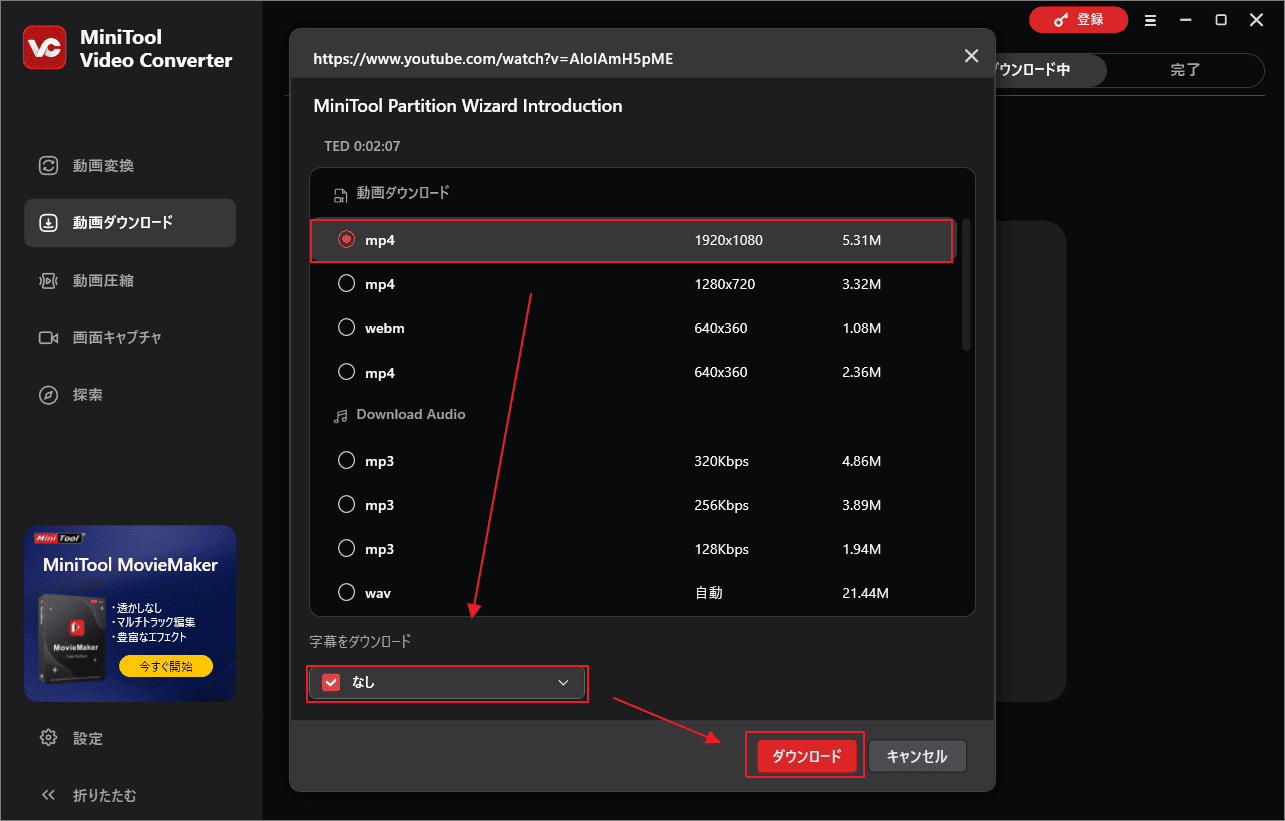The image size is (1285, 821).
Task: Click the TED 0:02:07 duration text
Action: coord(362,146)
